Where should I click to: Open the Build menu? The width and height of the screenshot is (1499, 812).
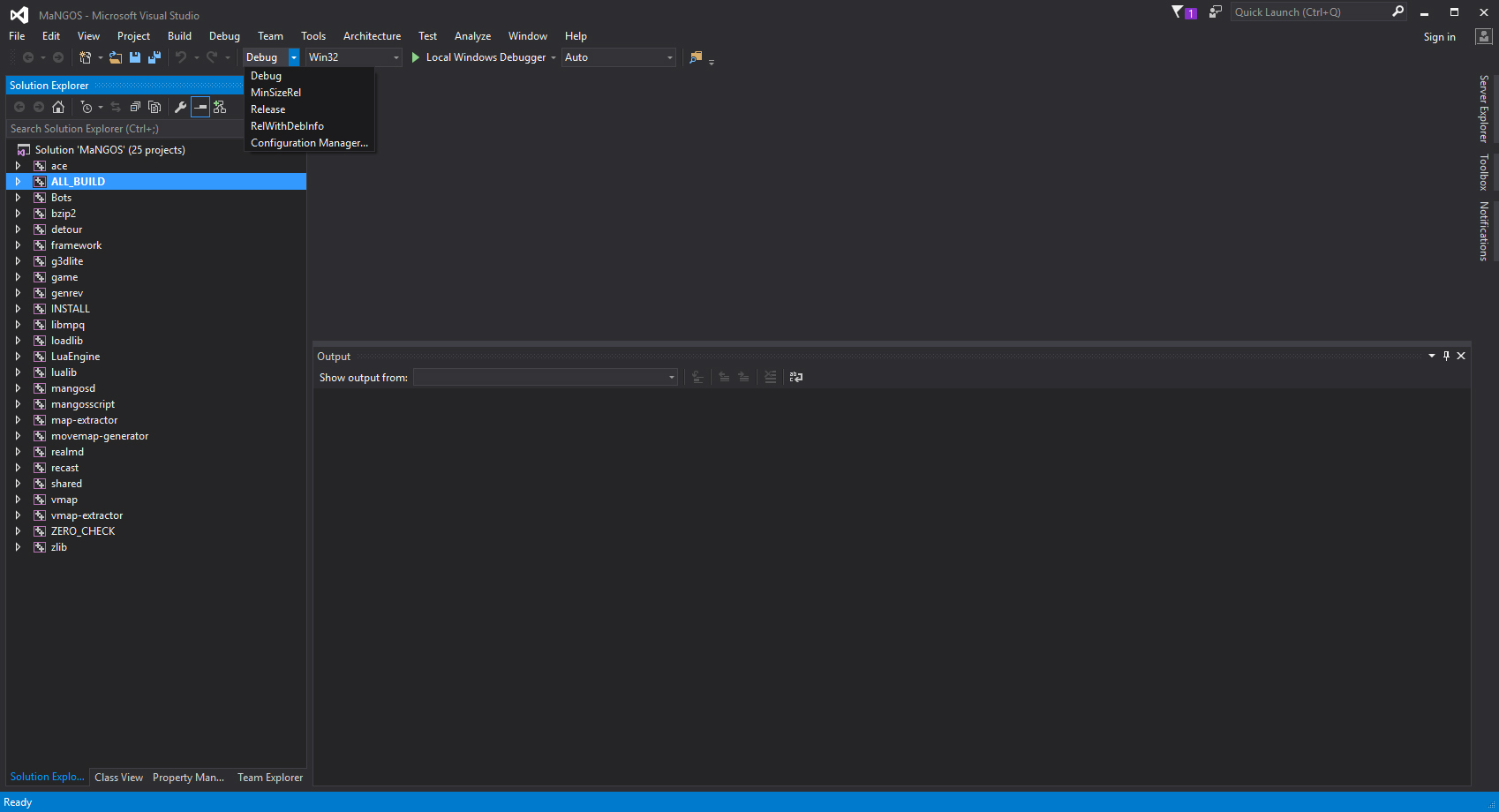tap(179, 36)
